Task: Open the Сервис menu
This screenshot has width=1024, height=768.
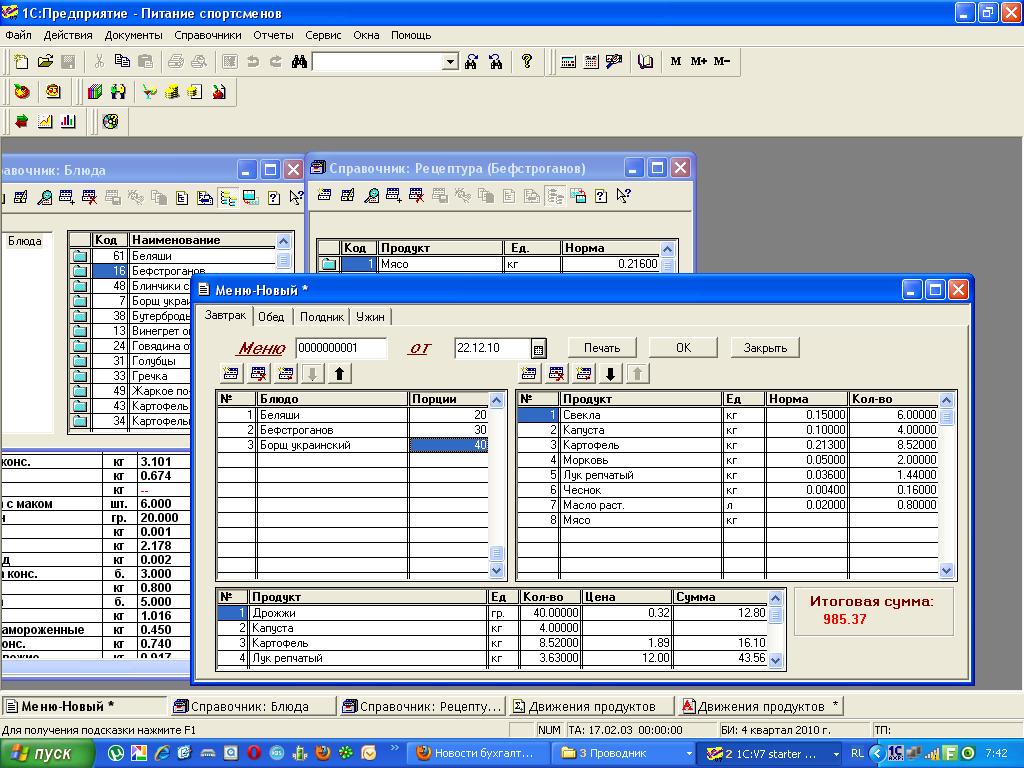Action: (x=323, y=35)
